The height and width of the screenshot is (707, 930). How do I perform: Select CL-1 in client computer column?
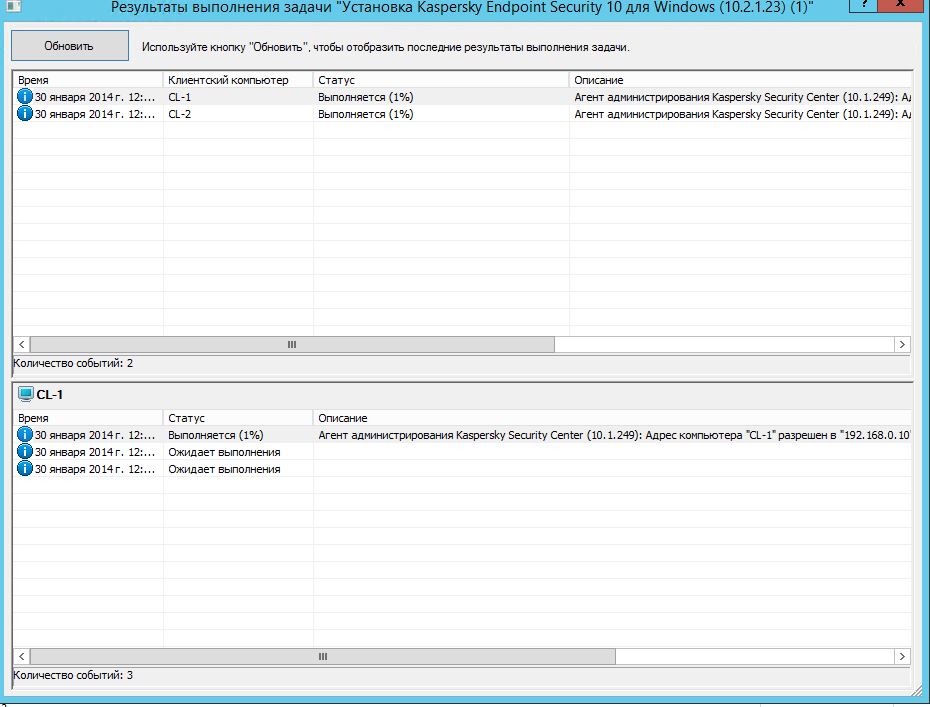point(180,97)
